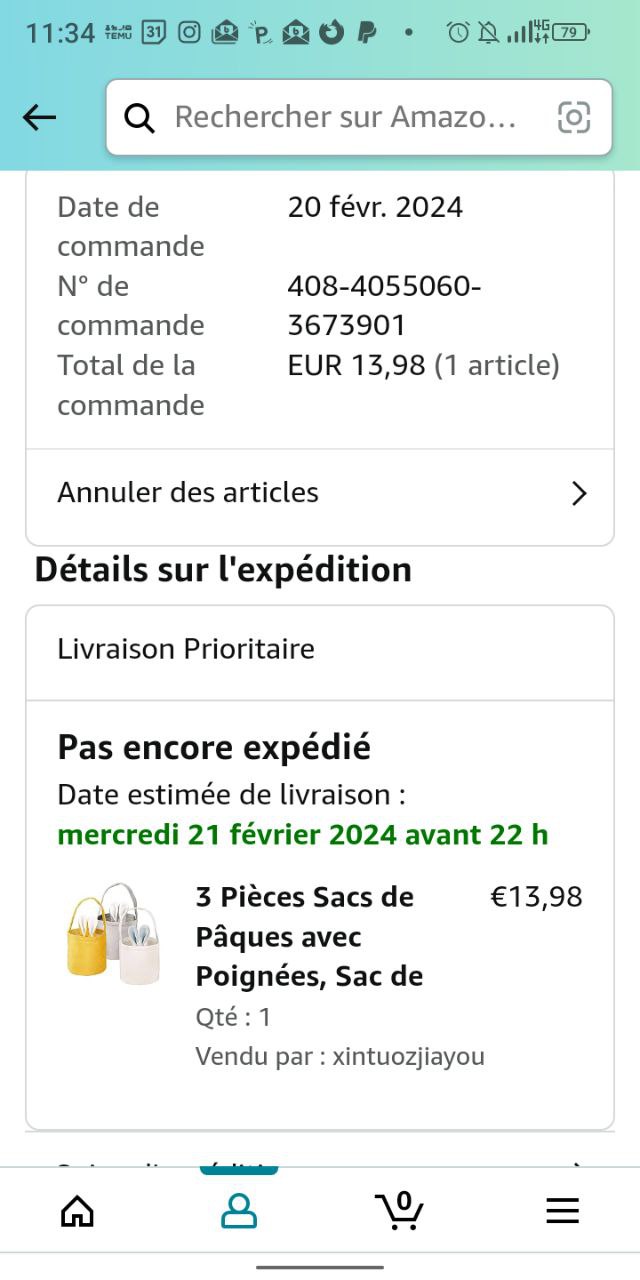Open the Easter bags product thumbnail
The width and height of the screenshot is (640, 1280).
click(x=113, y=934)
